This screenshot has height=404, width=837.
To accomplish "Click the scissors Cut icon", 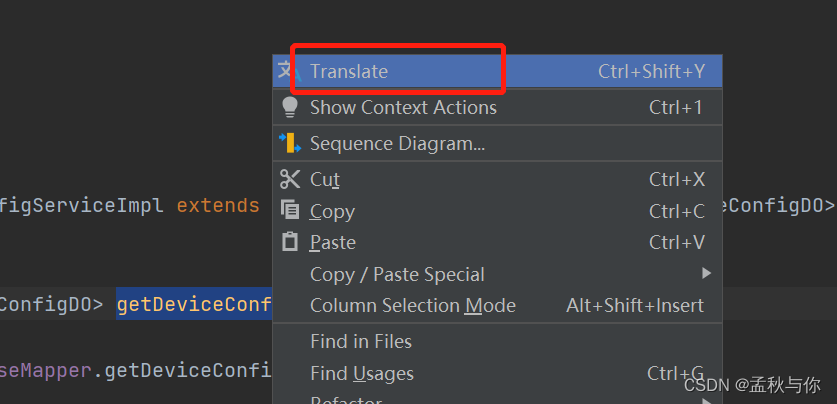I will 290,180.
